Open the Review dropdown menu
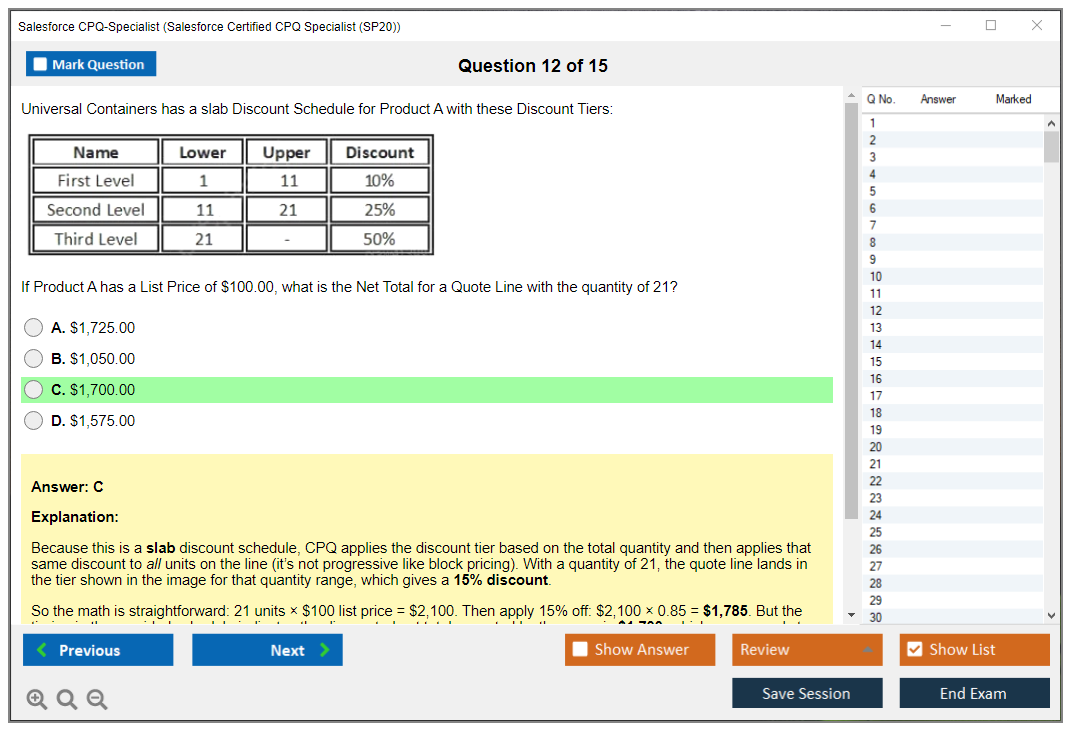The width and height of the screenshot is (1075, 735). point(807,650)
